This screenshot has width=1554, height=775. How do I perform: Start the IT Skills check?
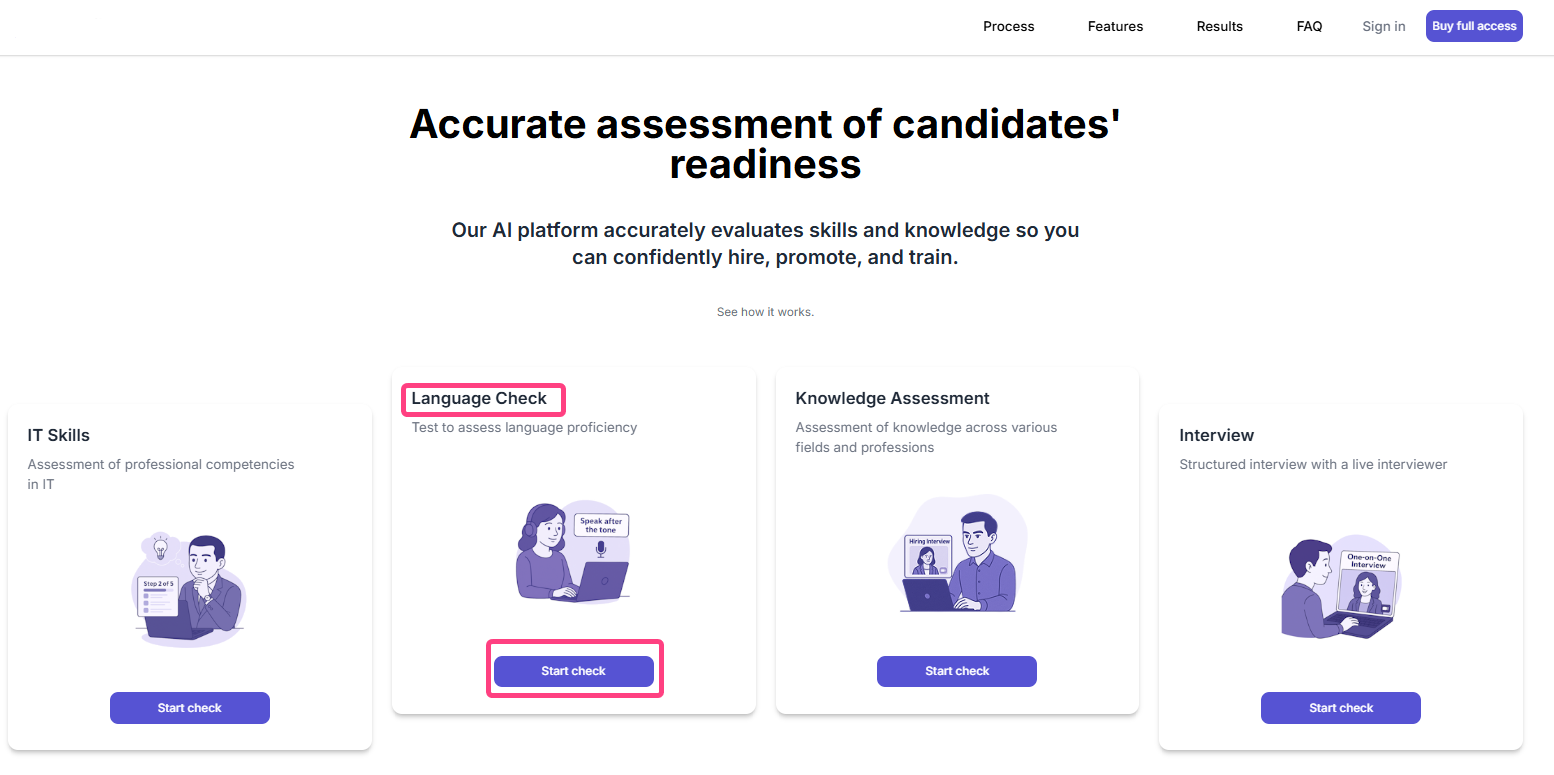tap(190, 708)
